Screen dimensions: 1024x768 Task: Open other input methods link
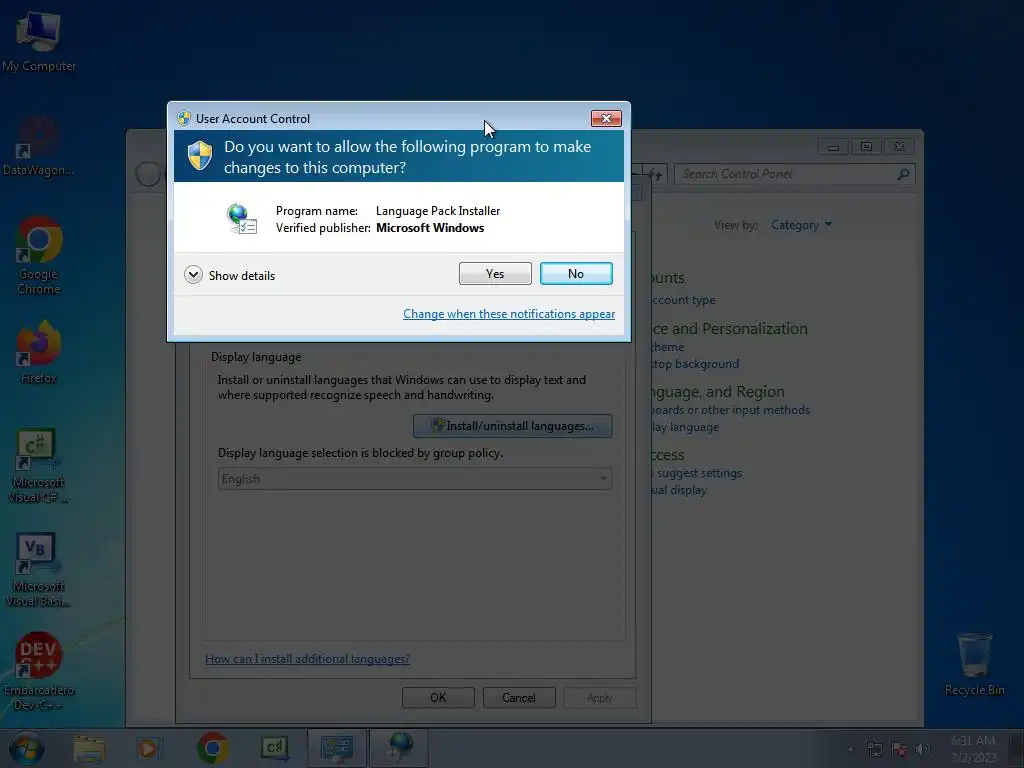(731, 410)
